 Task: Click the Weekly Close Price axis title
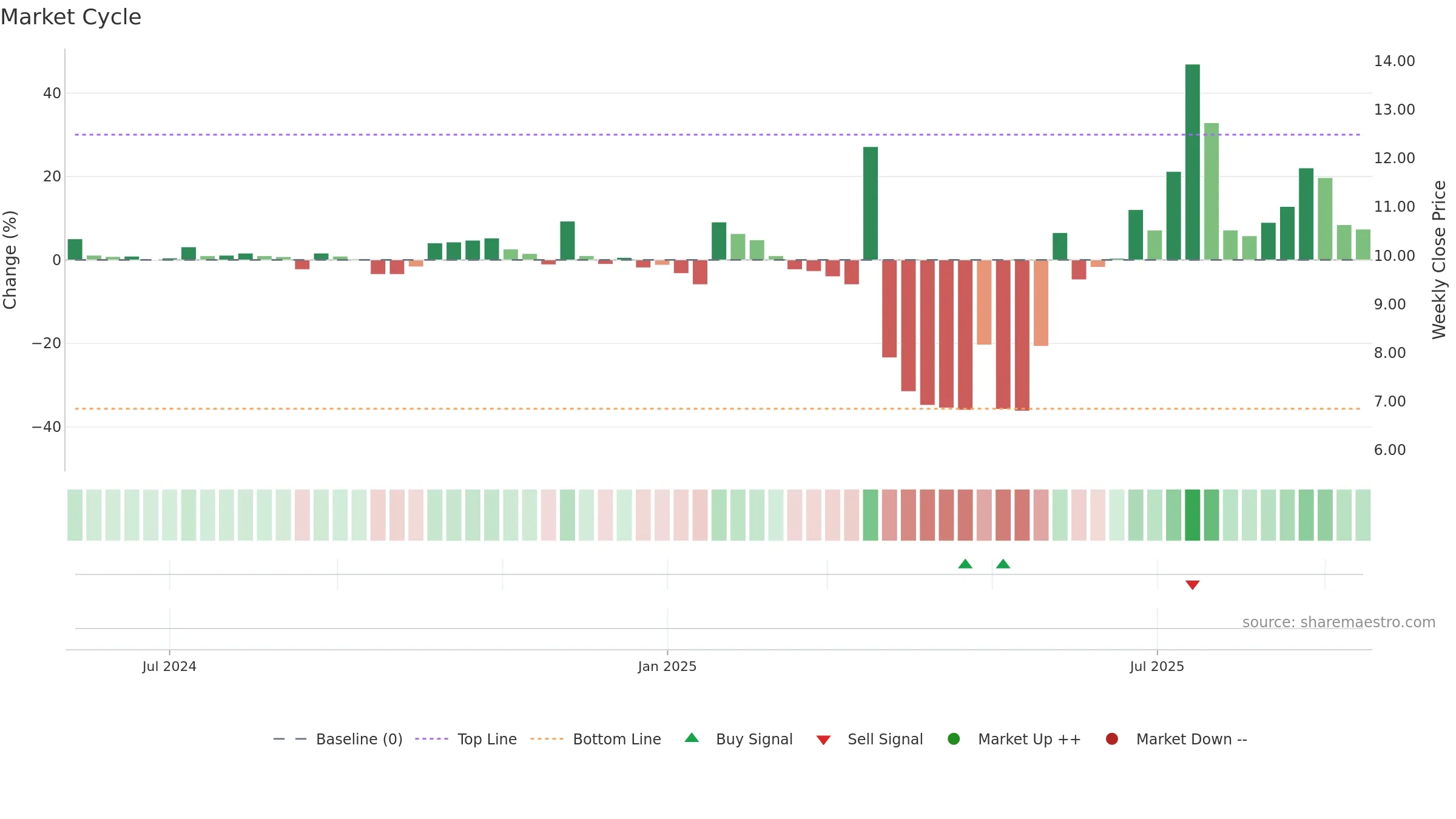[1439, 260]
